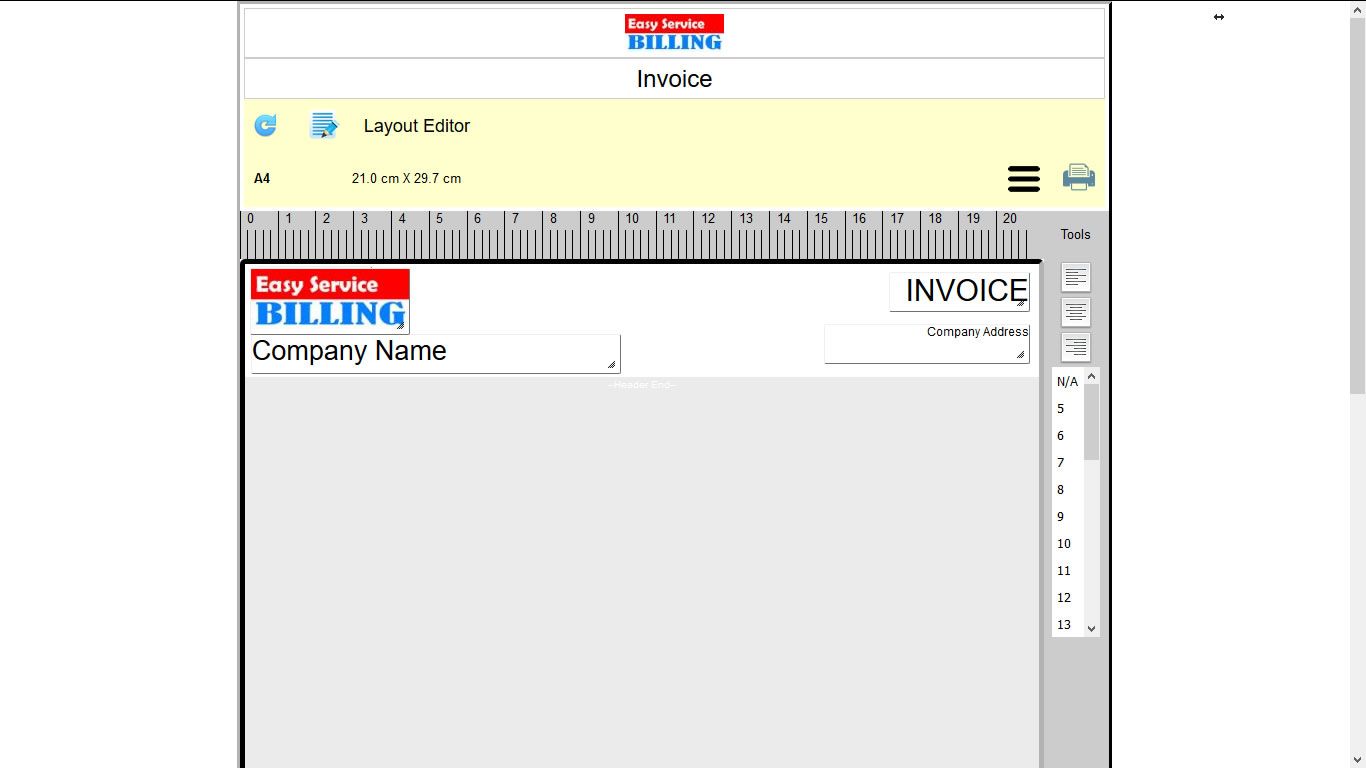
Task: Click the Easy Service Billing header logo
Action: click(x=674, y=32)
